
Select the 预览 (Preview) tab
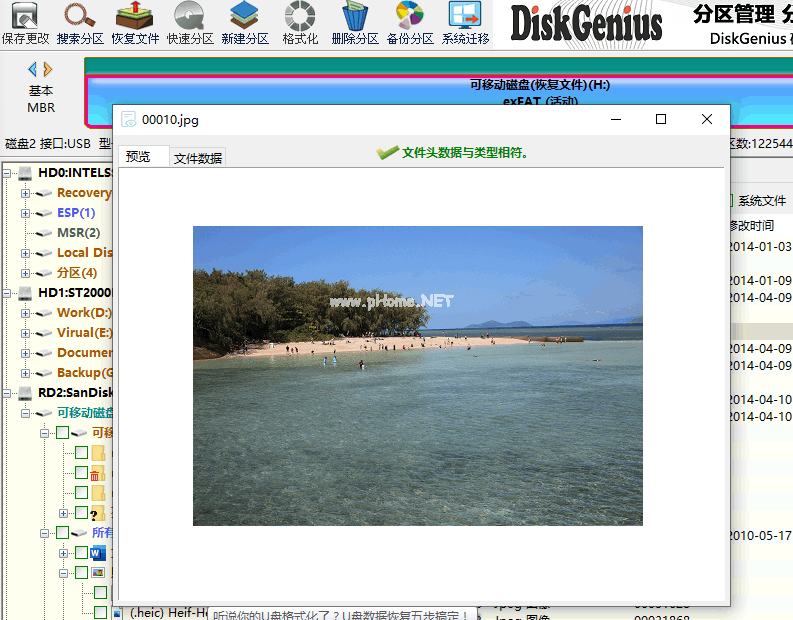pyautogui.click(x=138, y=157)
